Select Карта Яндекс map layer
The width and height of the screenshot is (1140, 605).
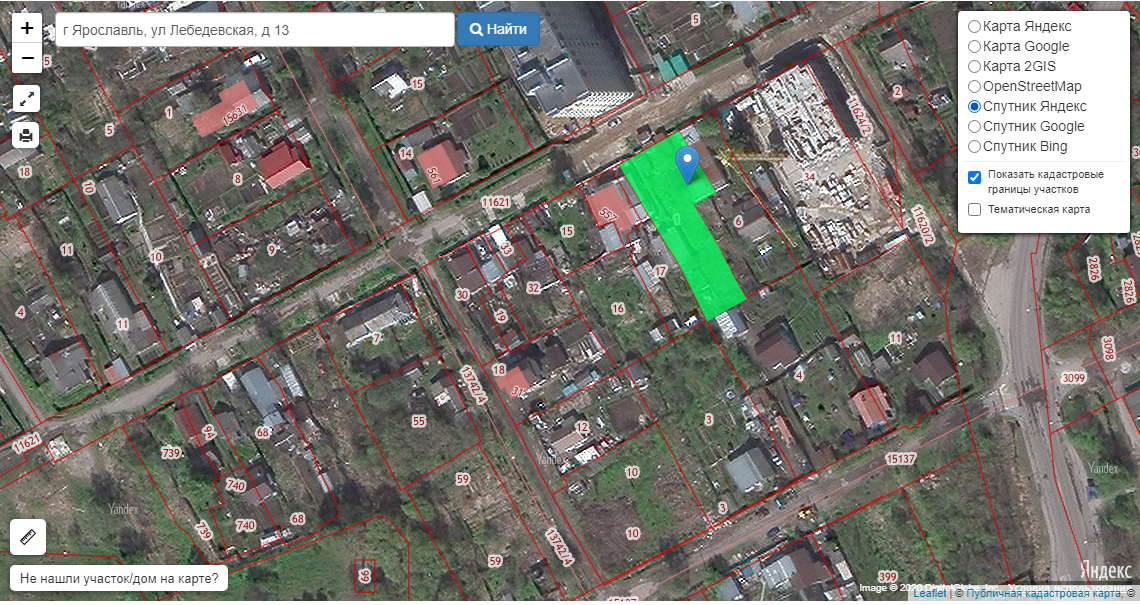point(974,27)
